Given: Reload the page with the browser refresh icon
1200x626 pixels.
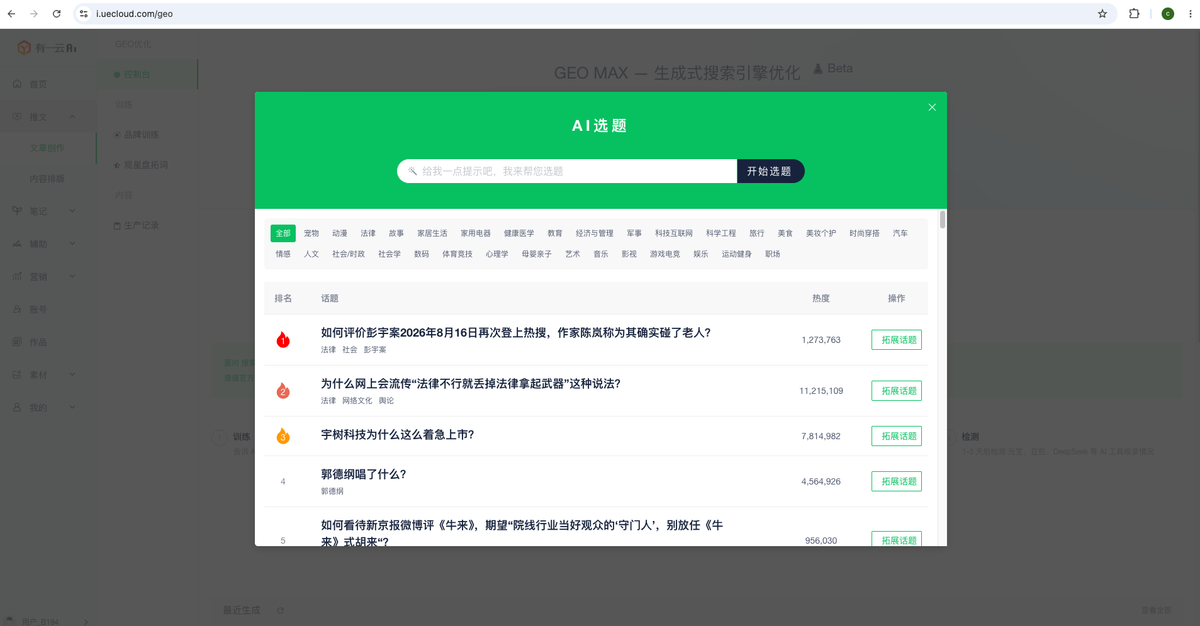Looking at the screenshot, I should 56,14.
